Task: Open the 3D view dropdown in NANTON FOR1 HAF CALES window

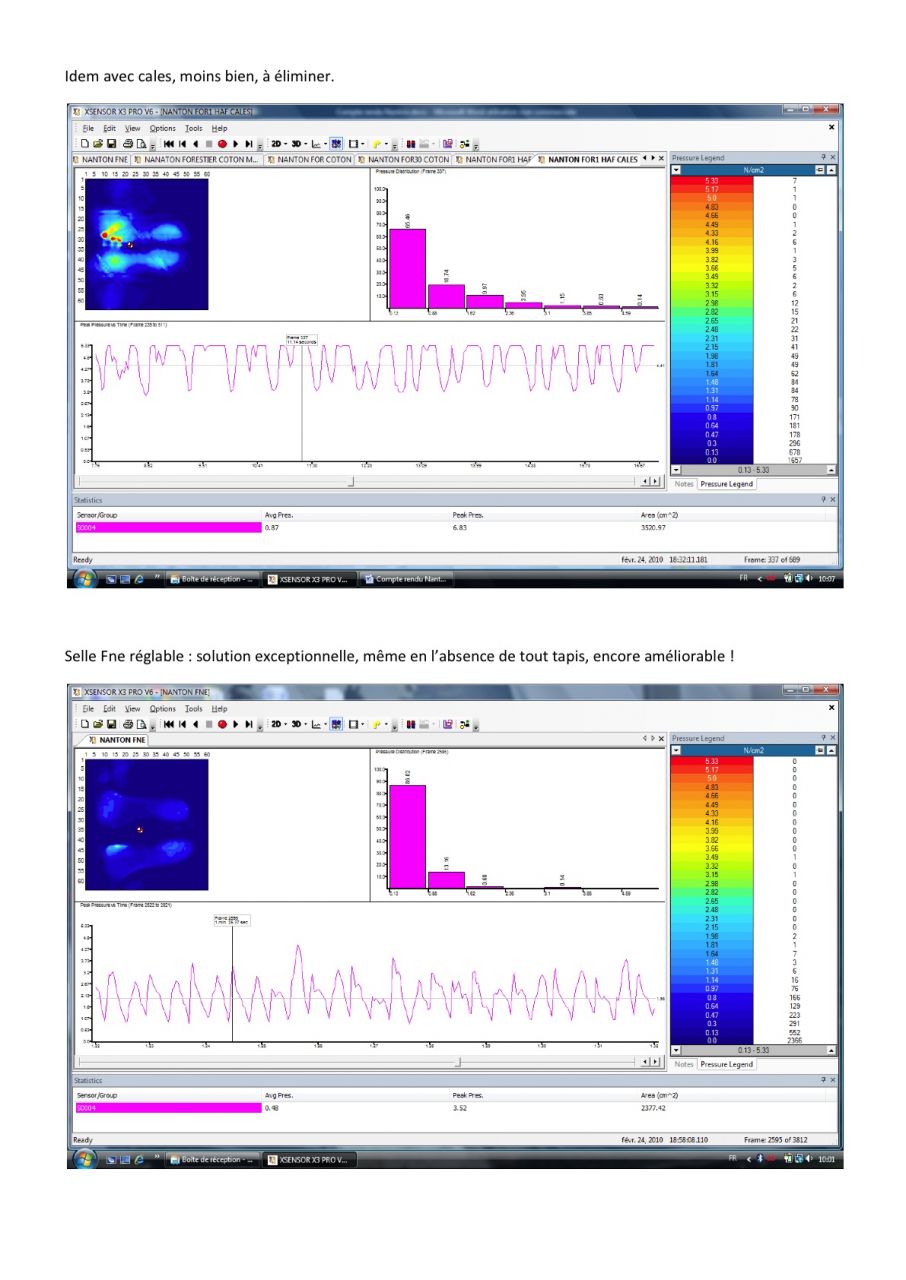Action: (x=298, y=143)
